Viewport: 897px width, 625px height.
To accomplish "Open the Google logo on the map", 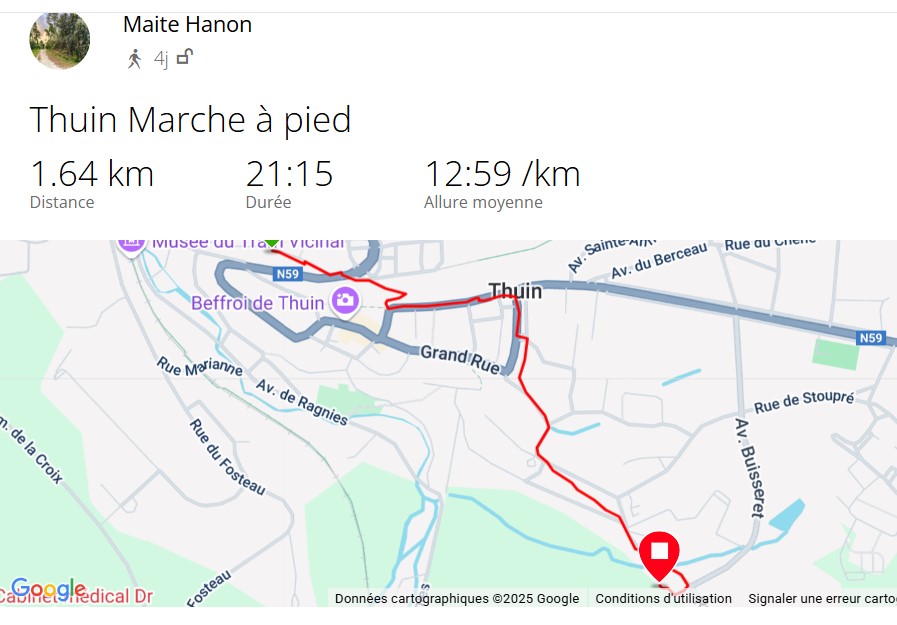I will (x=48, y=587).
